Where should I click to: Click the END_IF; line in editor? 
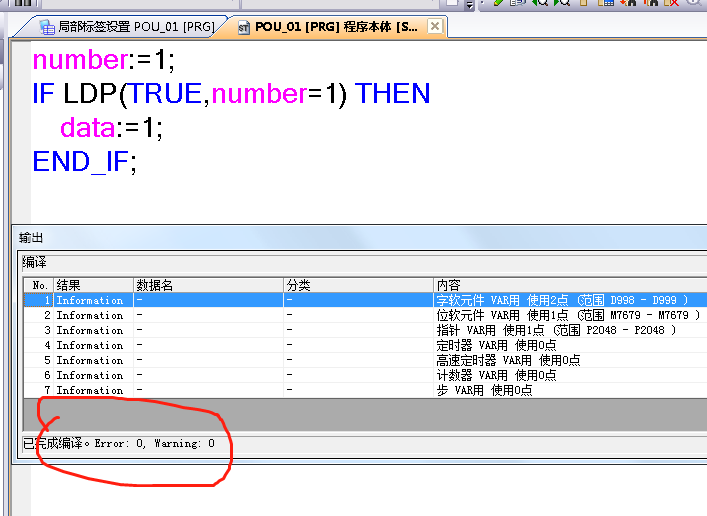(x=84, y=162)
